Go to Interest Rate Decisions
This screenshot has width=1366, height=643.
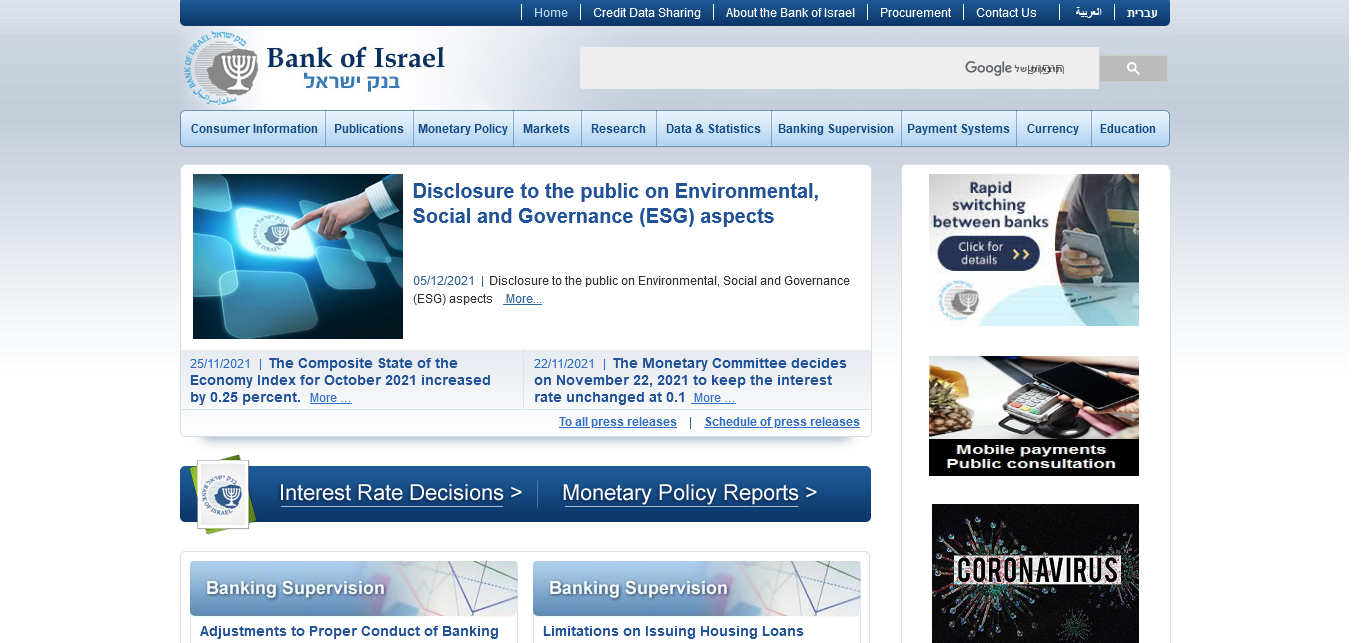pyautogui.click(x=400, y=493)
